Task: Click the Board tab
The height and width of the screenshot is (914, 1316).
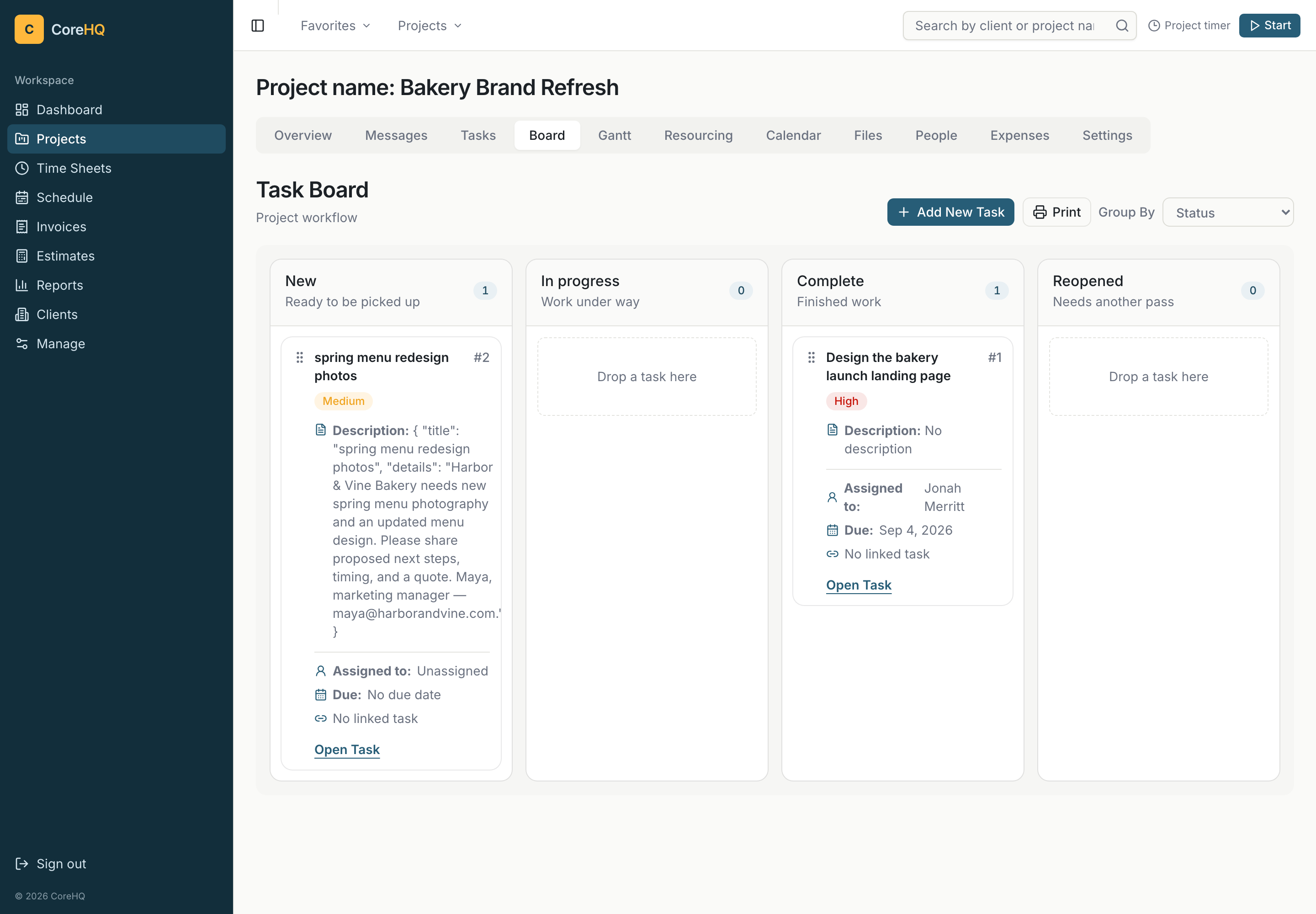Action: point(547,135)
